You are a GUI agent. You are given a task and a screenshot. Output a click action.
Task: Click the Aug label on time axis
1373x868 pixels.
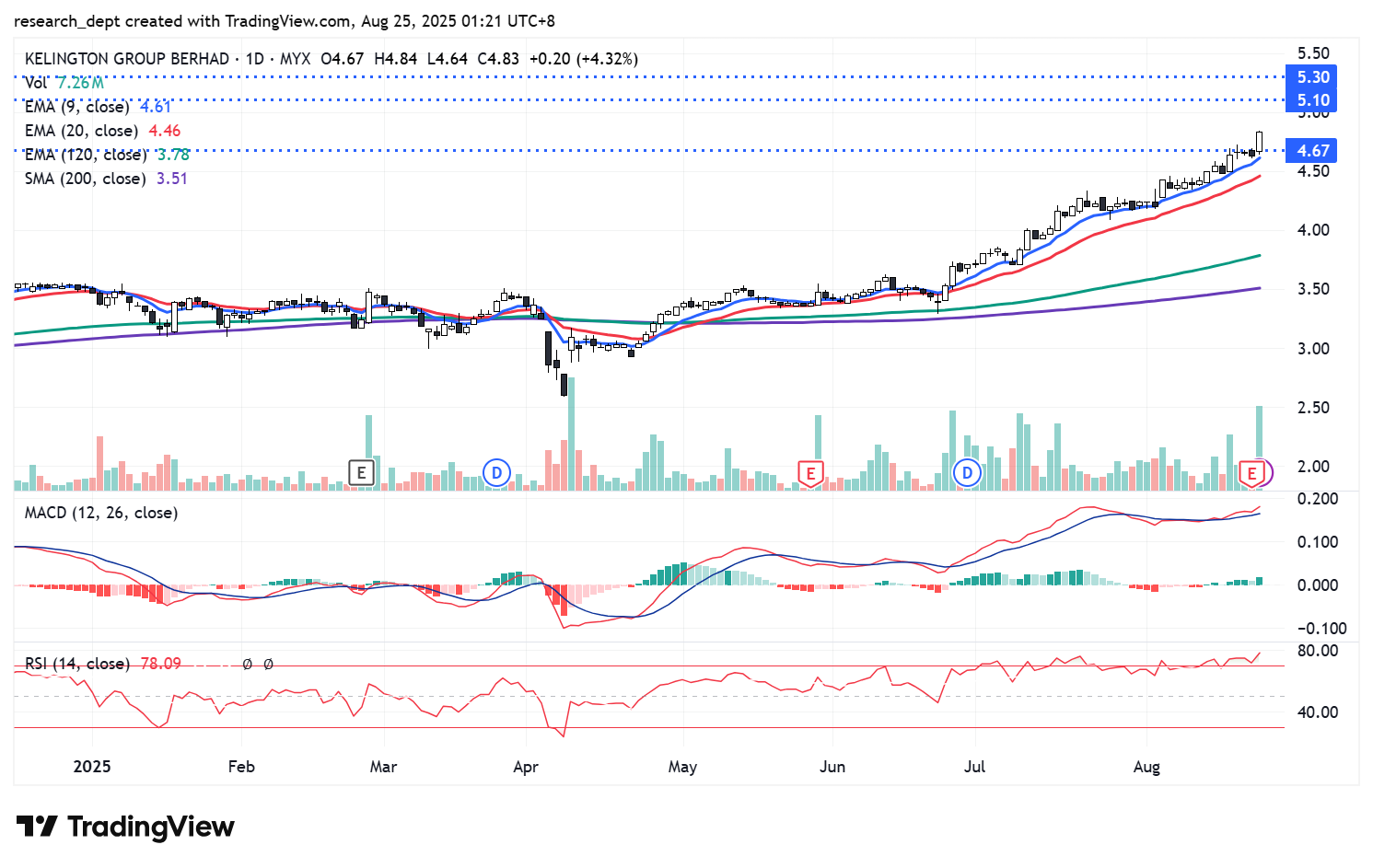(x=1146, y=768)
